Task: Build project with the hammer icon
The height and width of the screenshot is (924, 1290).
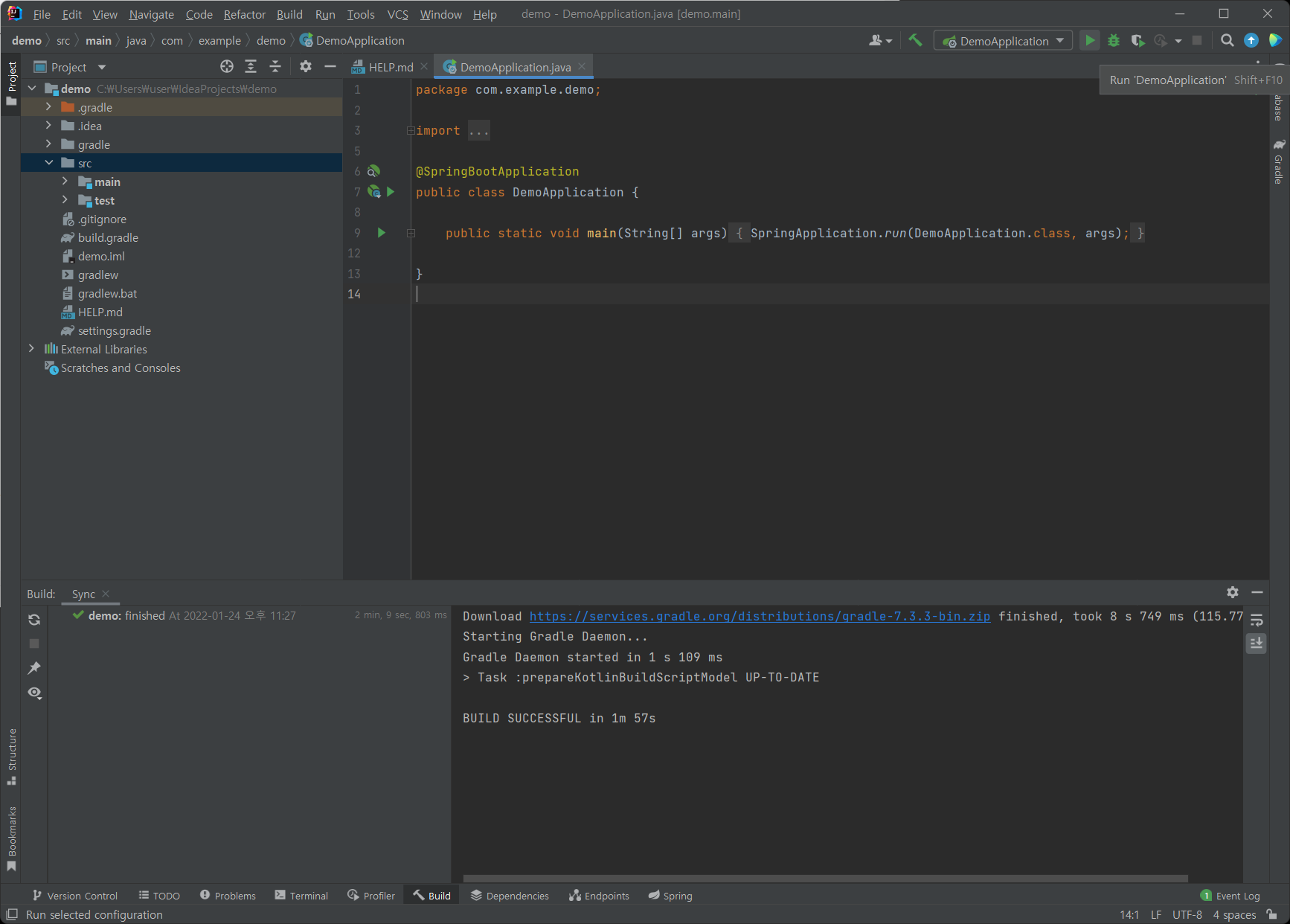Action: click(915, 41)
